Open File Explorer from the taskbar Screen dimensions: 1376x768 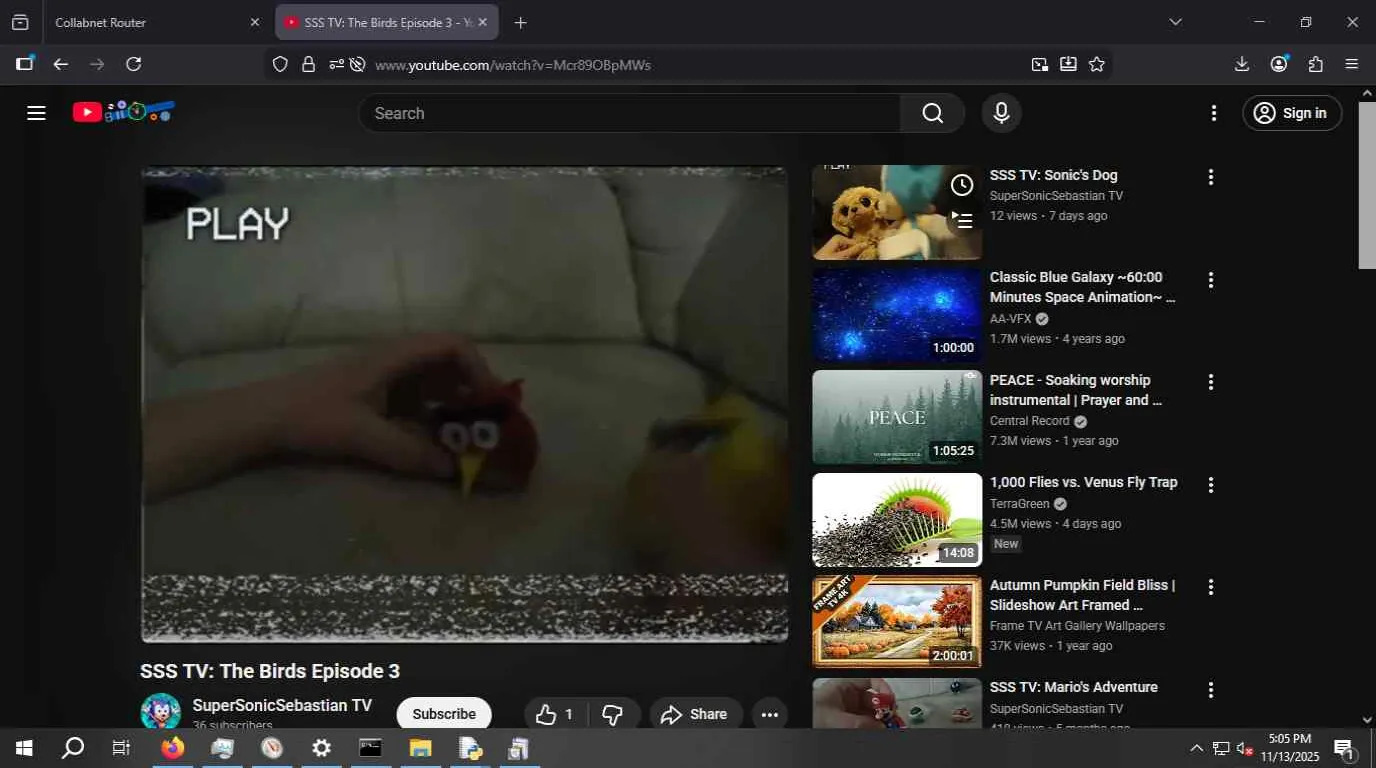[421, 748]
